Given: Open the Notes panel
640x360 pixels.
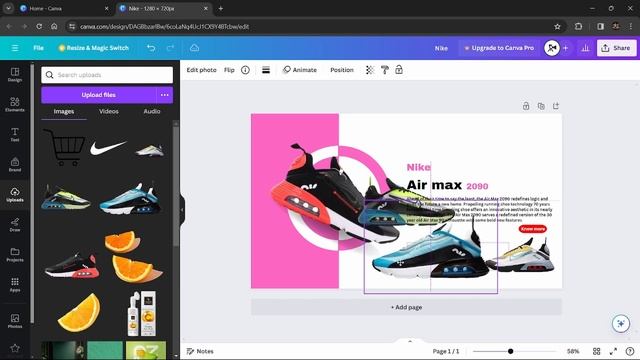Looking at the screenshot, I should [200, 351].
